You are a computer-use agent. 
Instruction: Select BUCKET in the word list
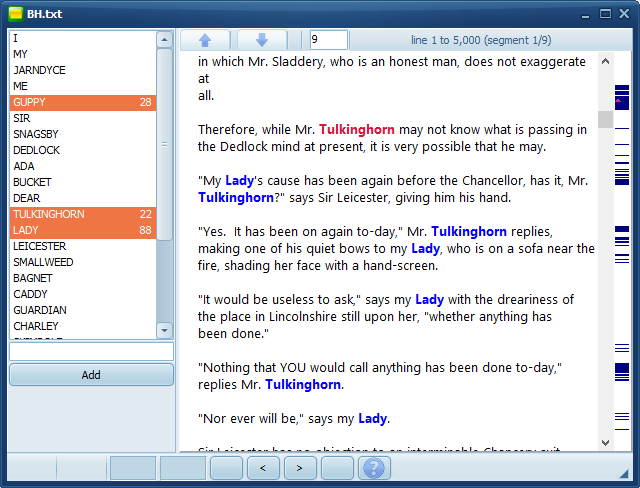pyautogui.click(x=83, y=182)
